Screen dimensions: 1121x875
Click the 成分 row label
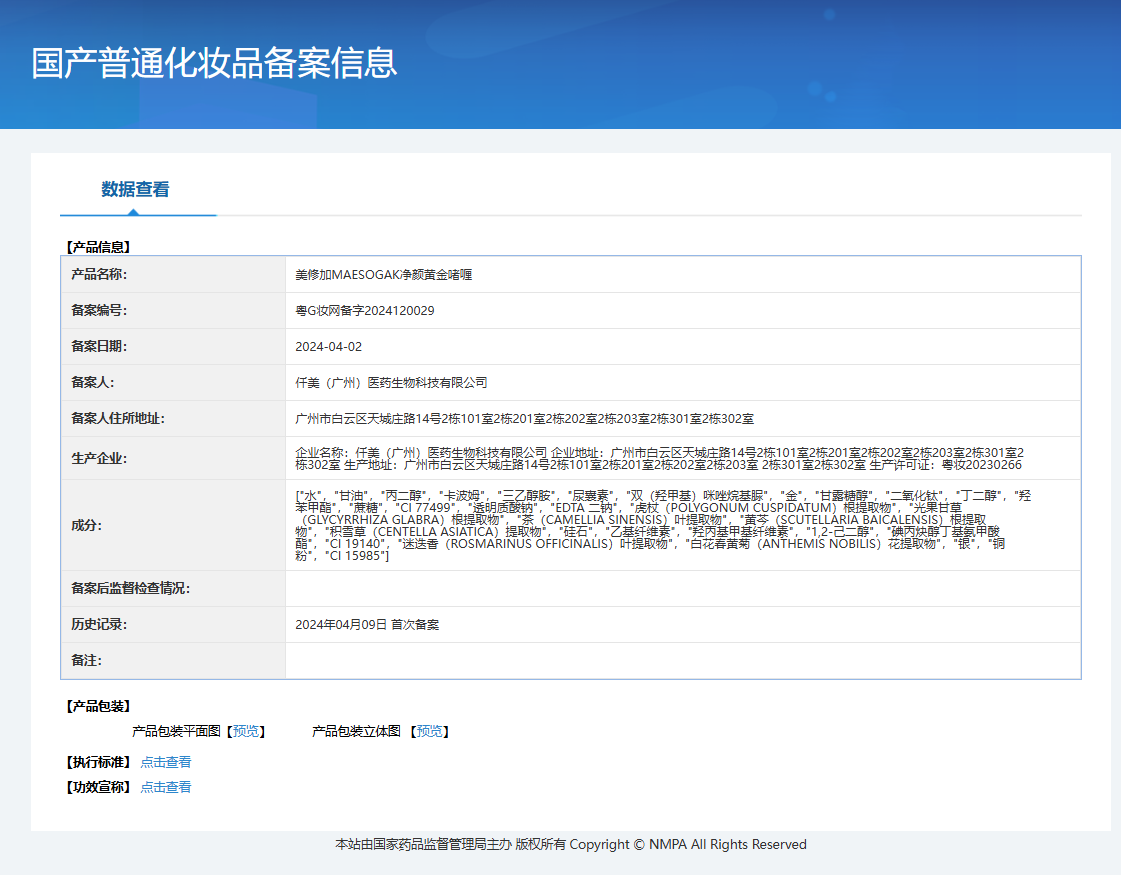(87, 525)
